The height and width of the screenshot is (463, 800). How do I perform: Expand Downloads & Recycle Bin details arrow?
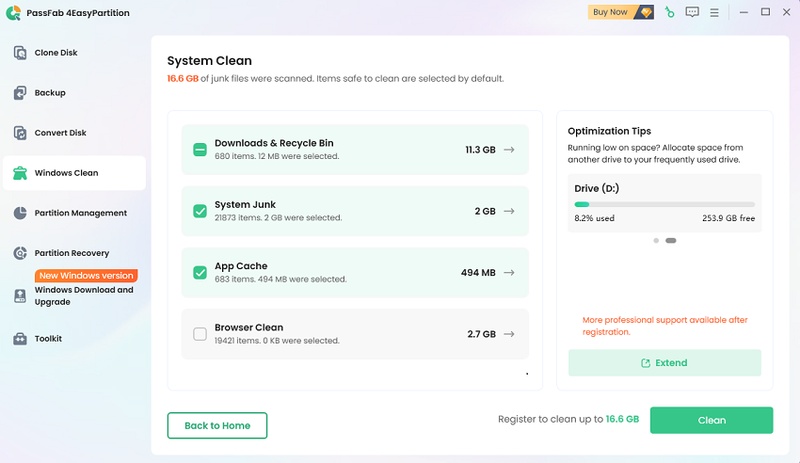(x=509, y=150)
